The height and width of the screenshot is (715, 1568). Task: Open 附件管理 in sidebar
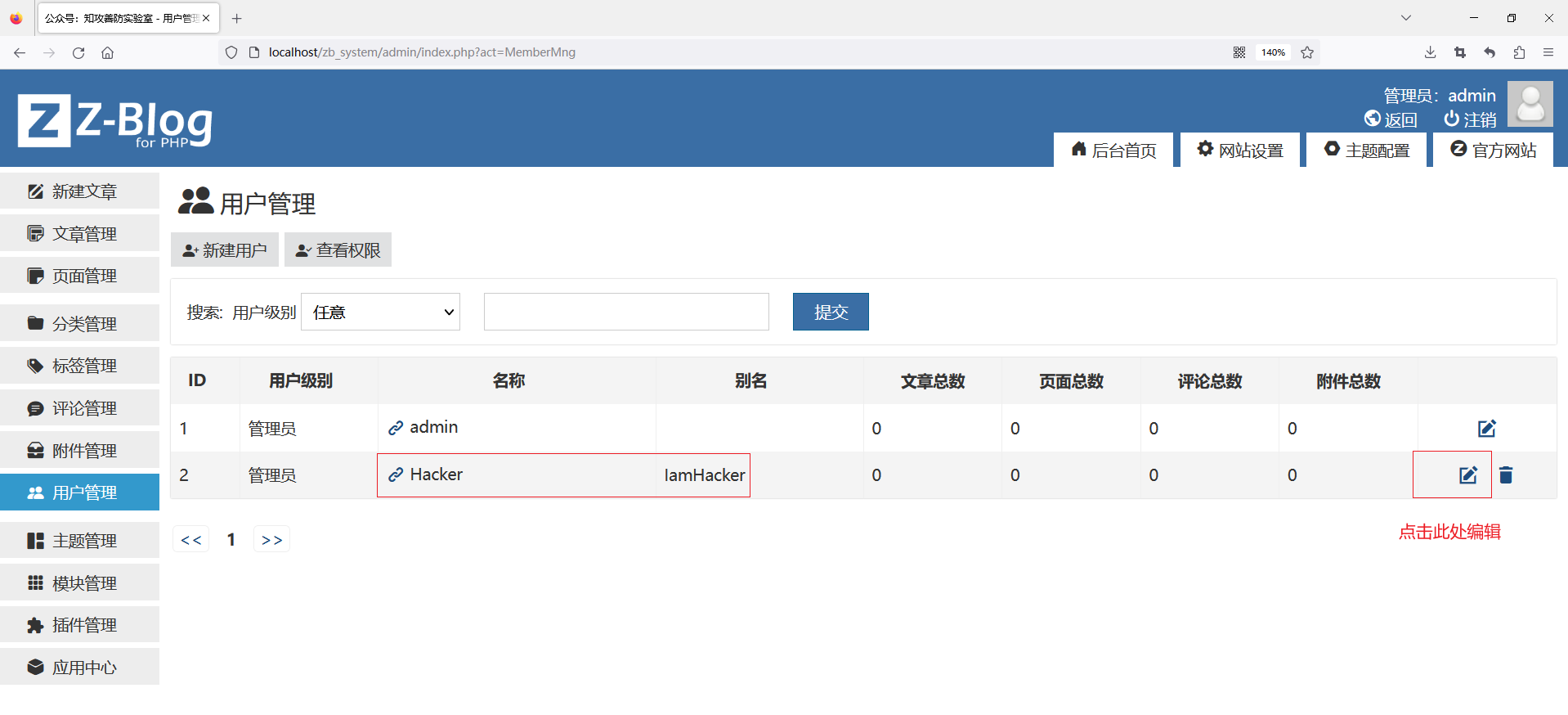click(79, 451)
